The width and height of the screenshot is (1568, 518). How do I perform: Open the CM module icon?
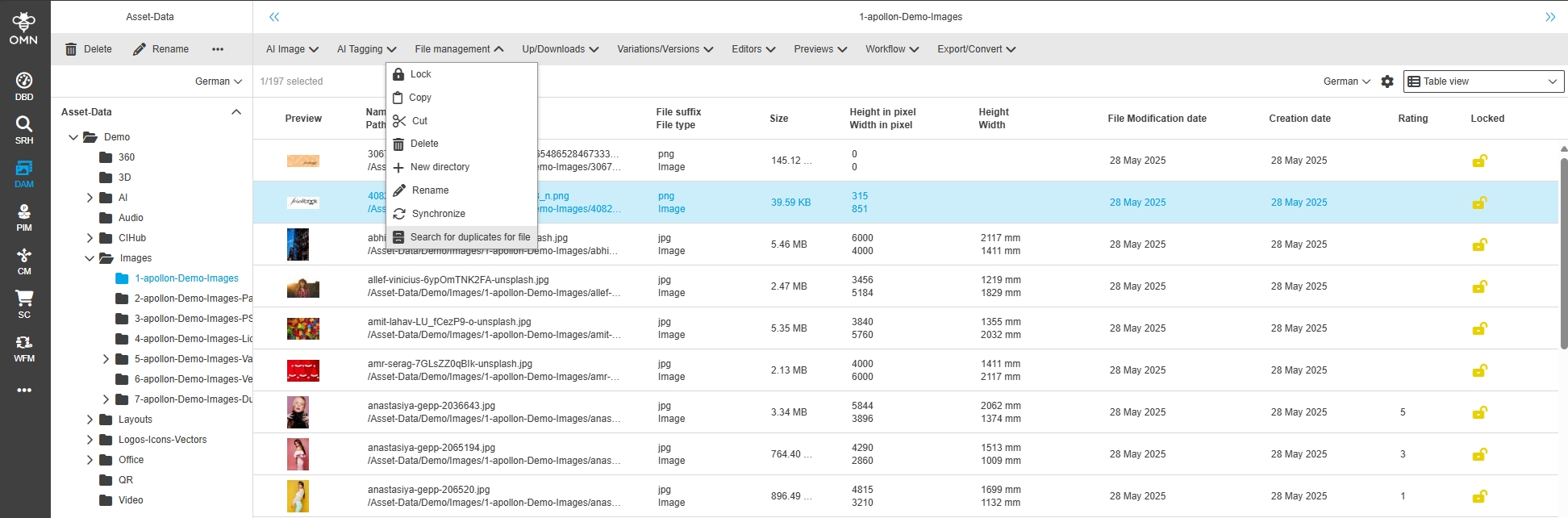point(24,261)
